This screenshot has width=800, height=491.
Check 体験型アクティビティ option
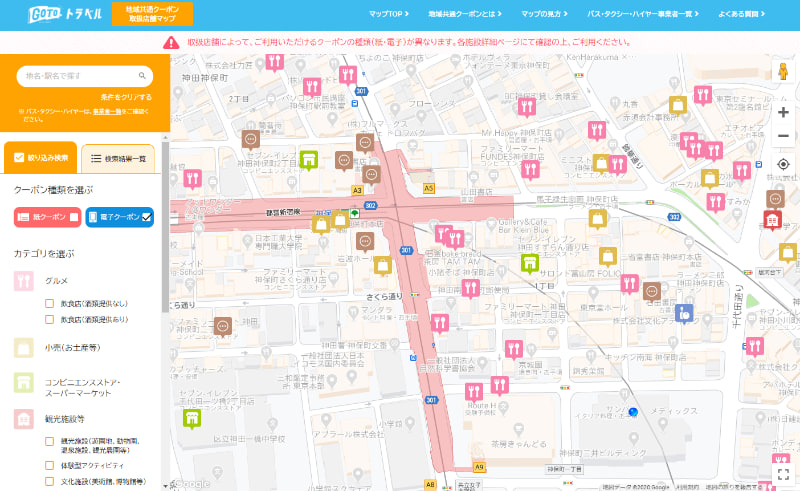tap(49, 465)
